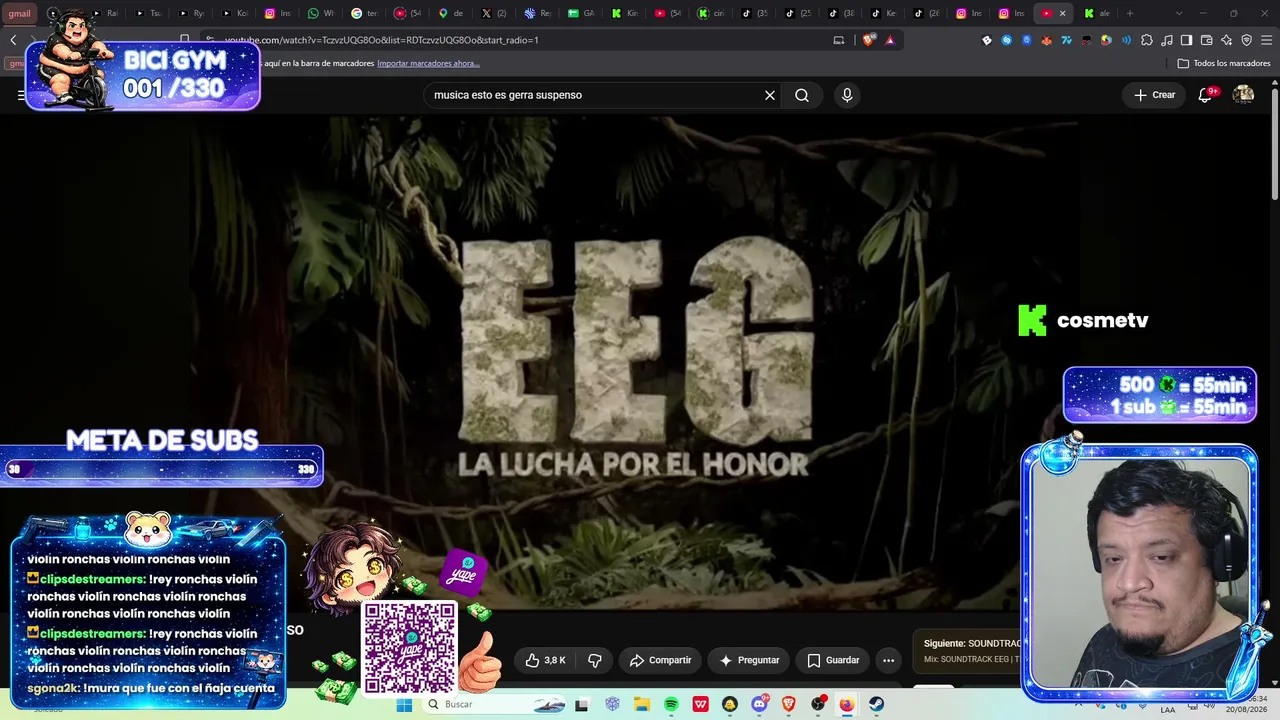Viewport: 1280px width, 720px height.
Task: Open the Windows Start menu
Action: tap(404, 704)
